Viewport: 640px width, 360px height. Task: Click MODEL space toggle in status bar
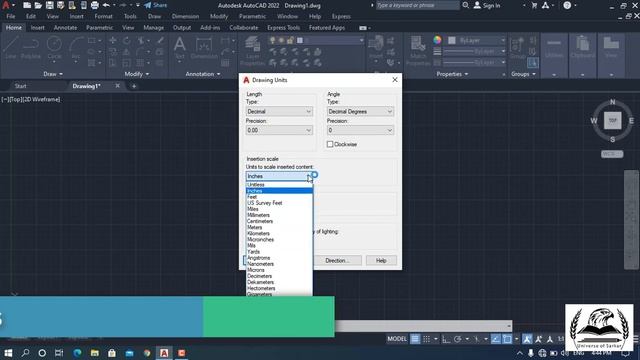(397, 339)
